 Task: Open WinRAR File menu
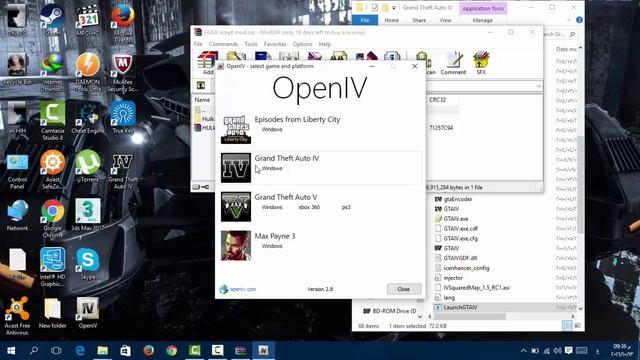[198, 44]
